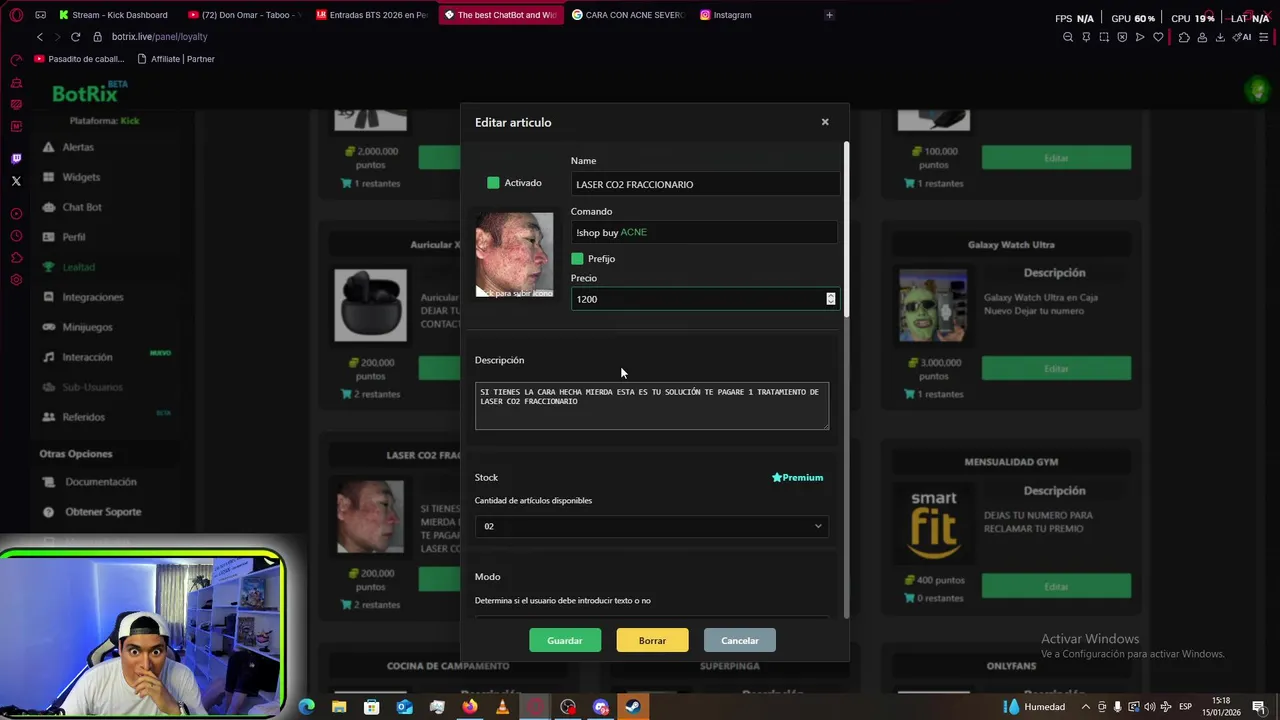
Task: Click the browser play icon in toolbar
Action: 1140,37
